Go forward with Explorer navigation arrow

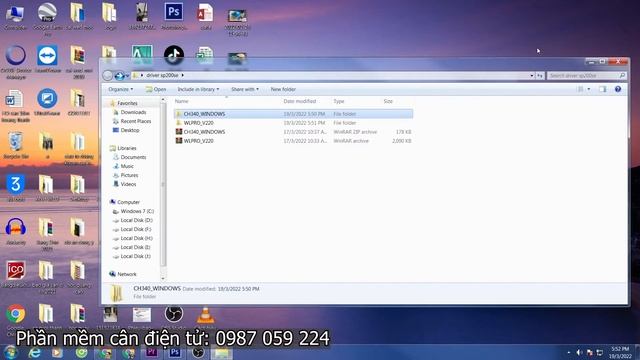coord(120,76)
